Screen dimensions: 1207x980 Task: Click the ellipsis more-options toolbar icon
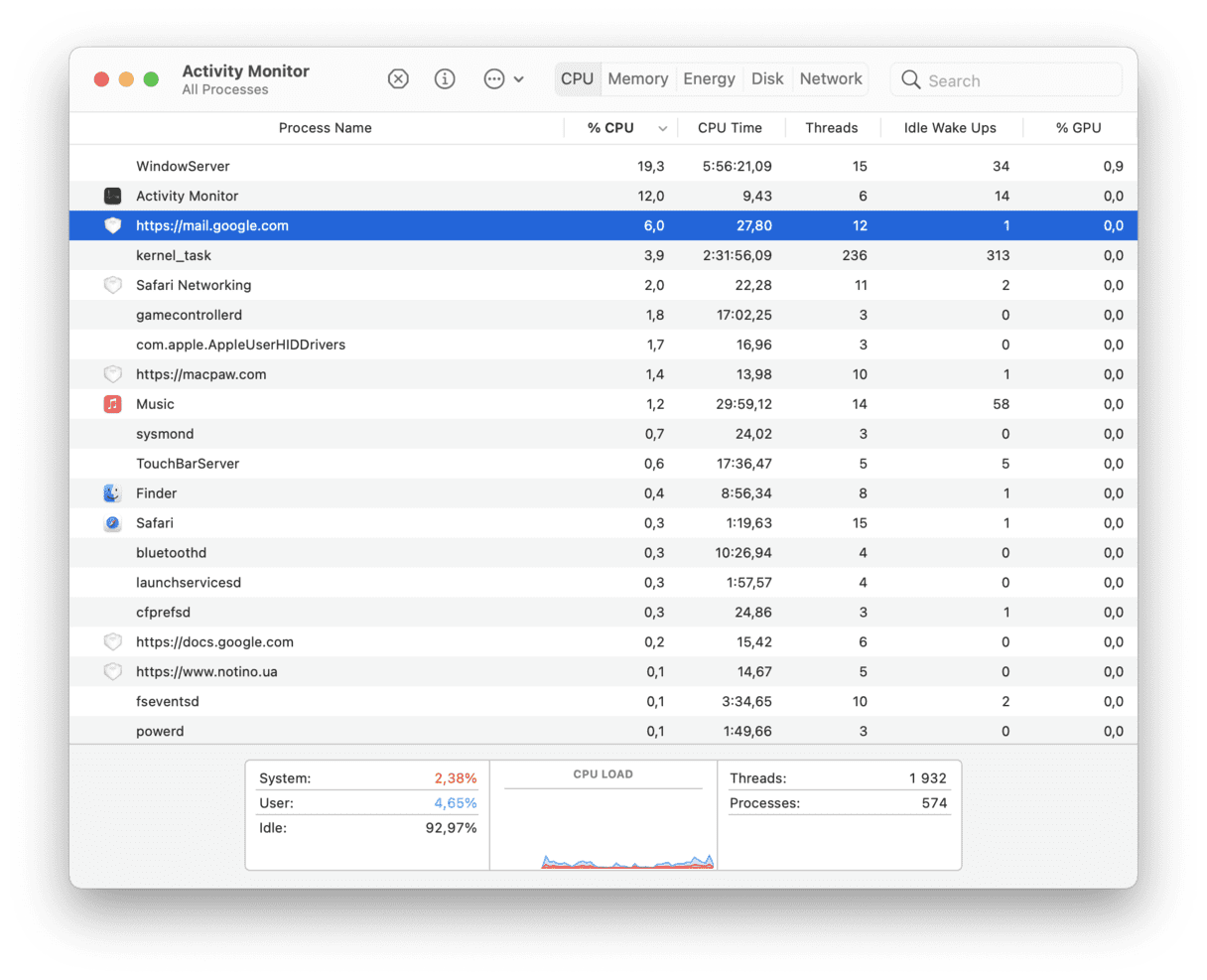[494, 79]
